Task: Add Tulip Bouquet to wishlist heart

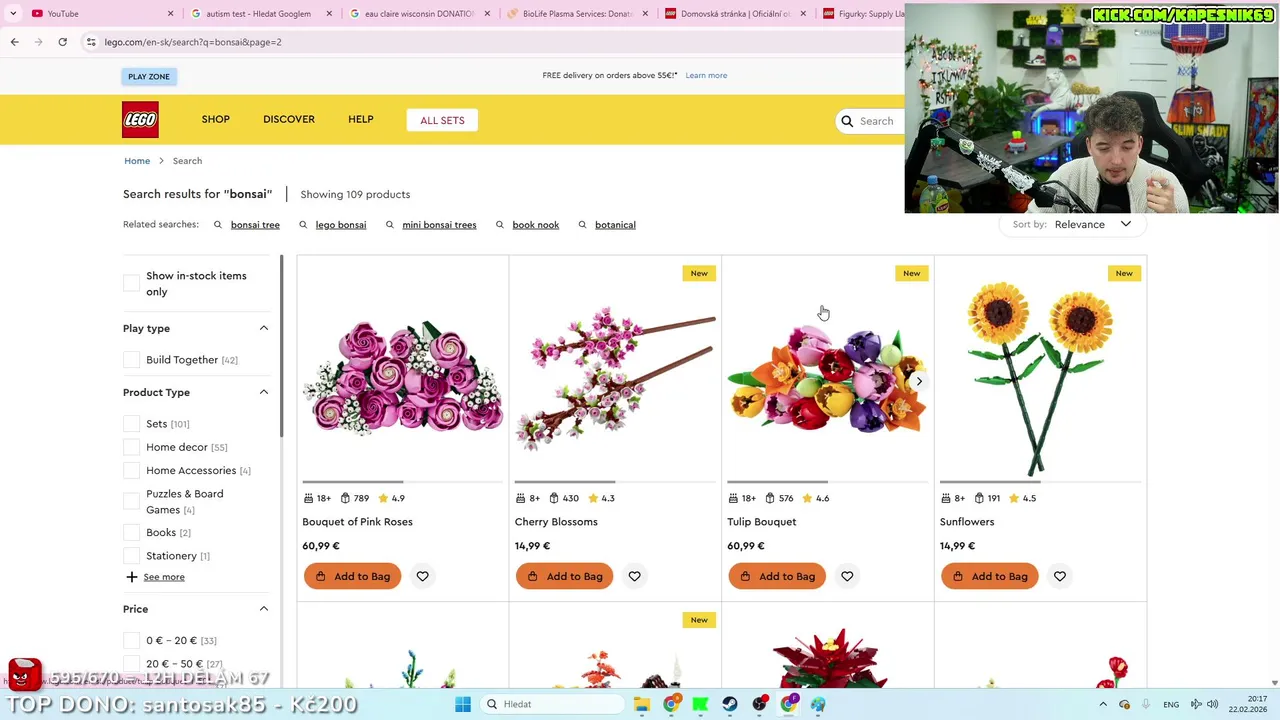Action: point(847,576)
